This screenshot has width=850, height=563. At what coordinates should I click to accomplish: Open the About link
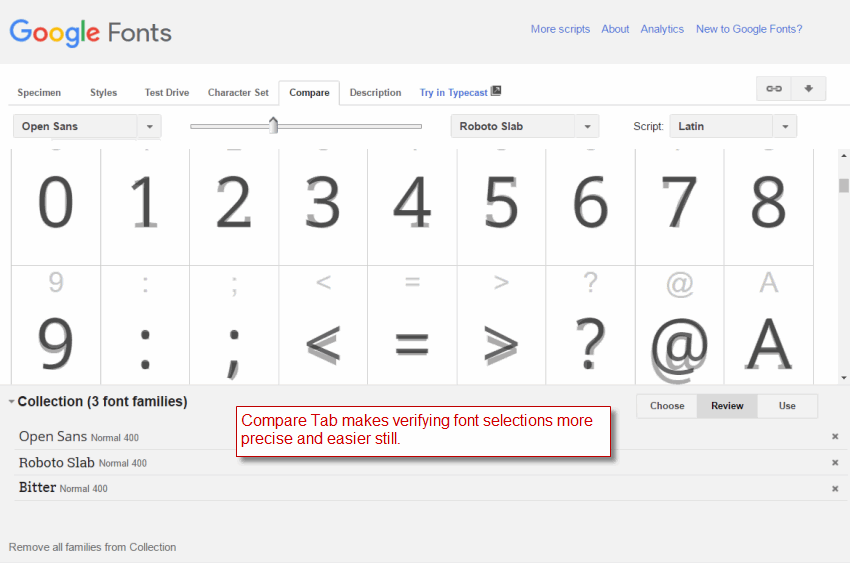[615, 29]
